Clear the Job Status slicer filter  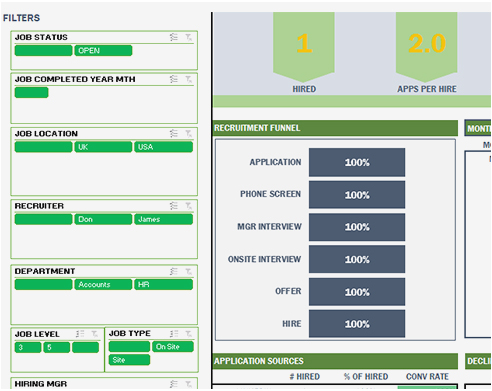pyautogui.click(x=189, y=37)
